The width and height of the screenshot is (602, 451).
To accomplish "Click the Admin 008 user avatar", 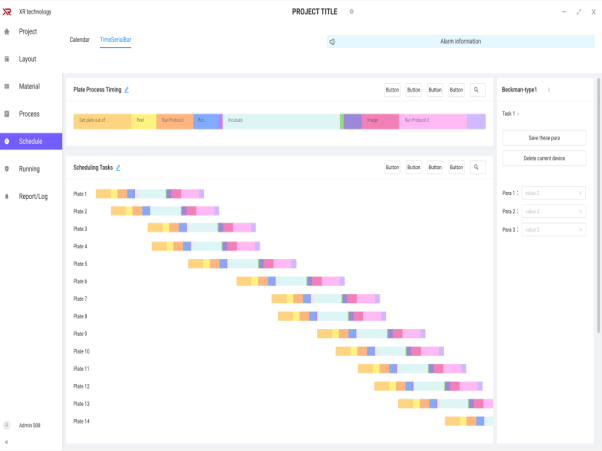I will coord(8,425).
